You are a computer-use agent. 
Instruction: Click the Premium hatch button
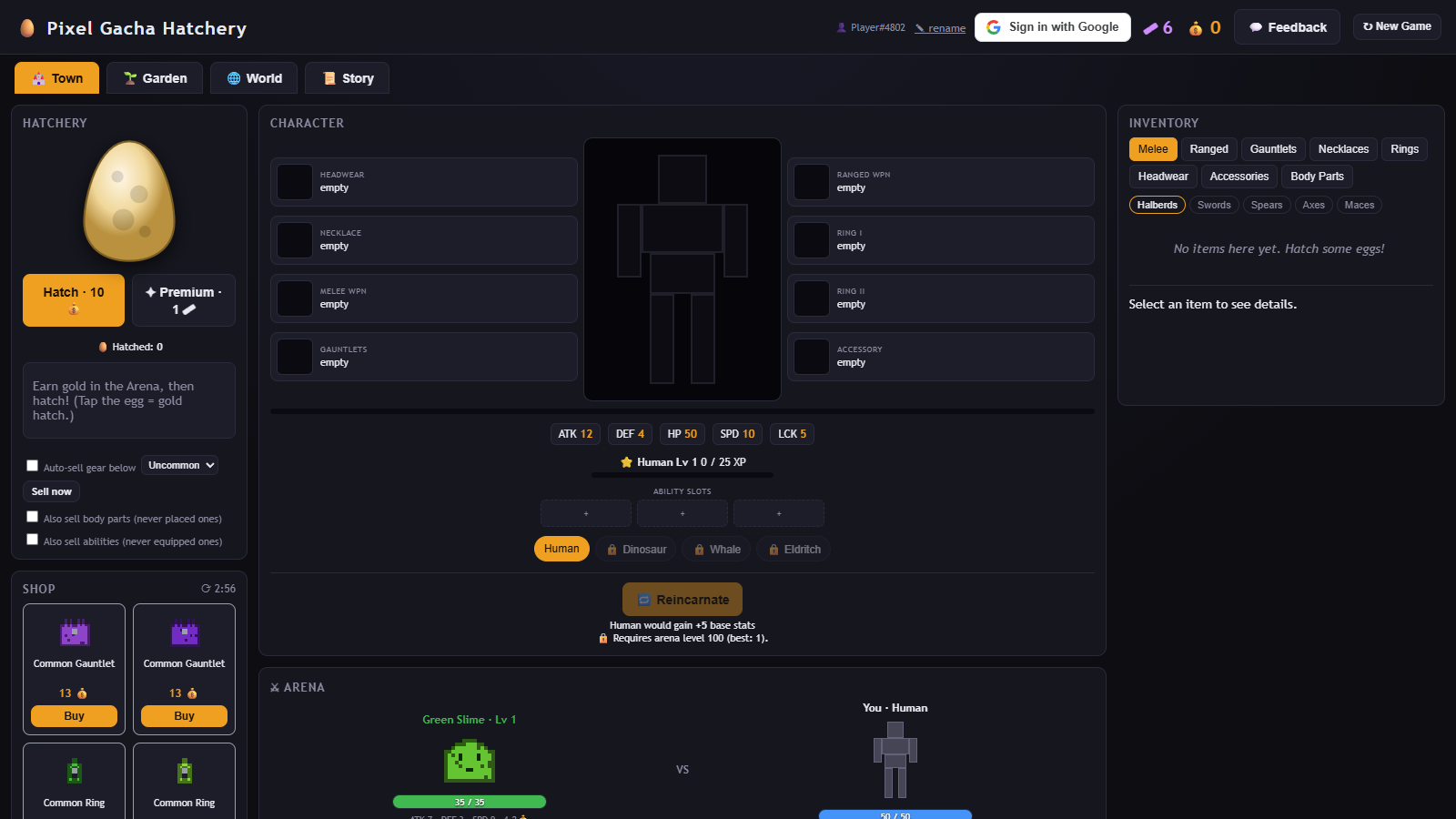tap(184, 300)
